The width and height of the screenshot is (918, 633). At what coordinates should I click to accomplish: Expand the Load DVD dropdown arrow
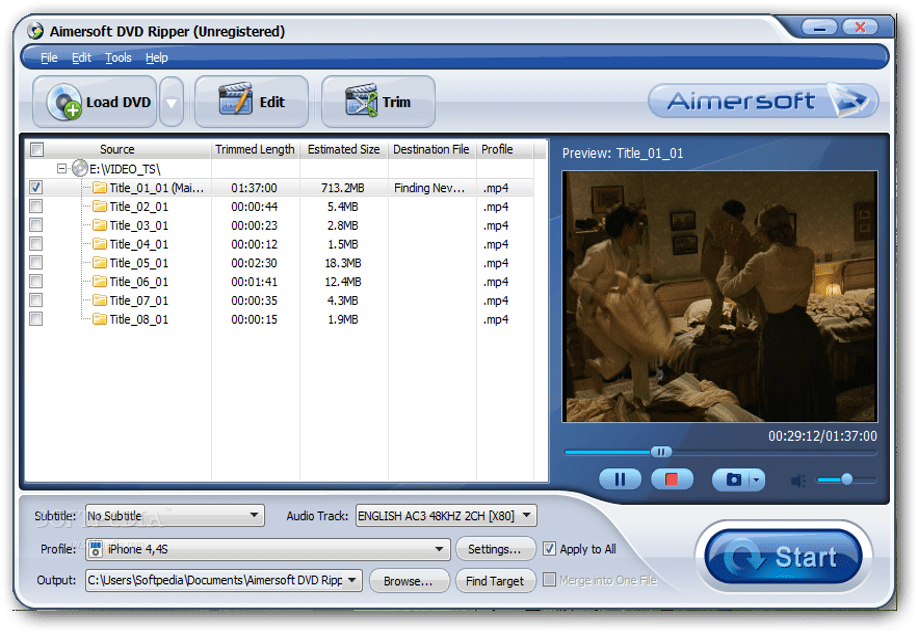click(x=171, y=102)
